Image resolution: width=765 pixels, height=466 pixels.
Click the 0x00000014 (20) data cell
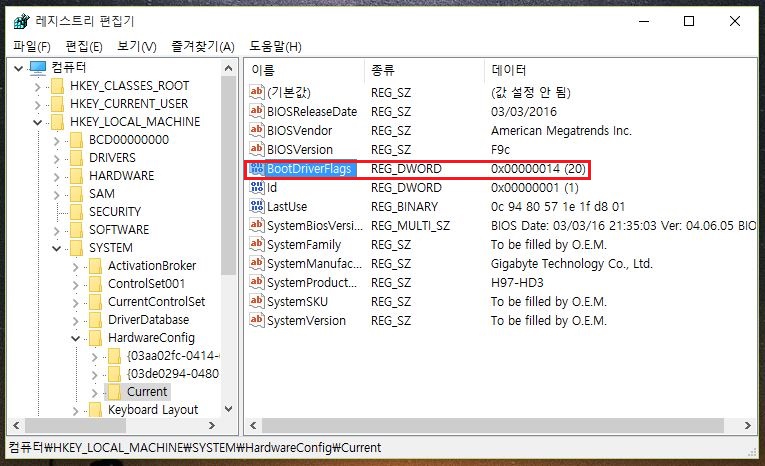(538, 169)
